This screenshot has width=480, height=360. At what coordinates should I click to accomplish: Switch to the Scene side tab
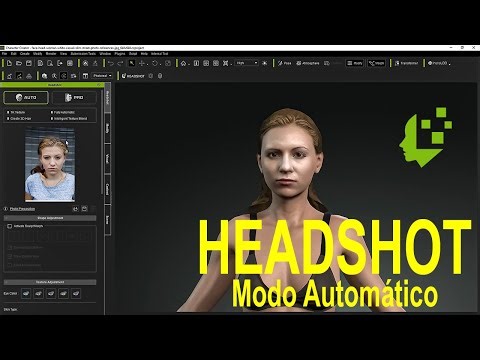[x=108, y=220]
